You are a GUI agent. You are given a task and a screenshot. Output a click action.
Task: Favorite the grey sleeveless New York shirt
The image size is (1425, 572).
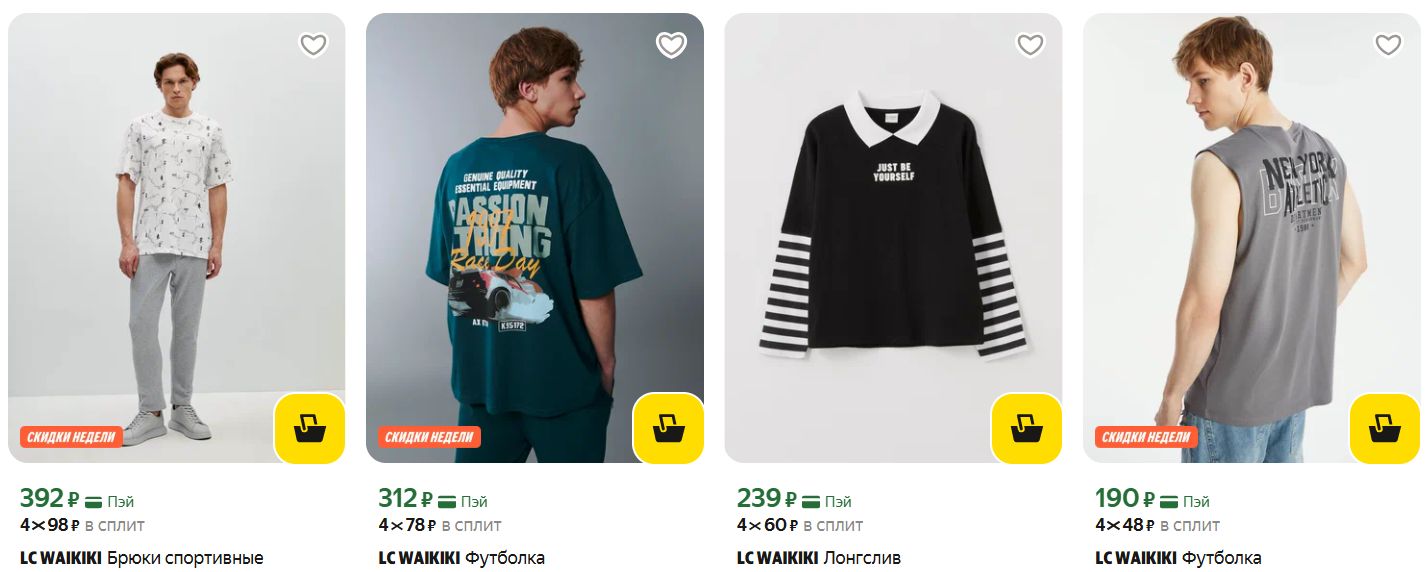[x=1388, y=45]
